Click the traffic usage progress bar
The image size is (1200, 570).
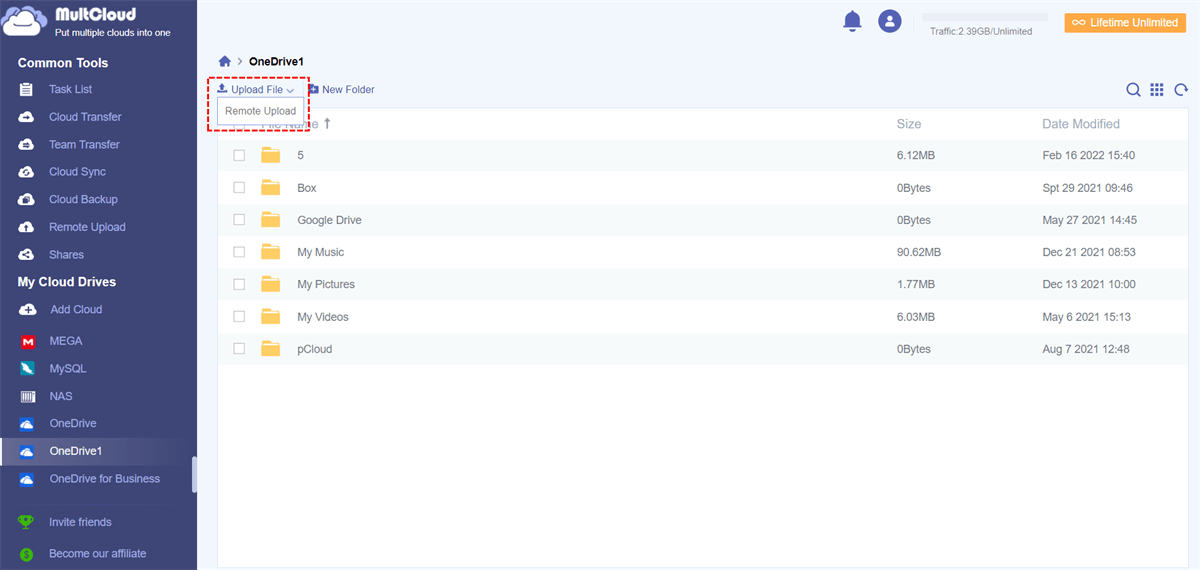coord(985,17)
